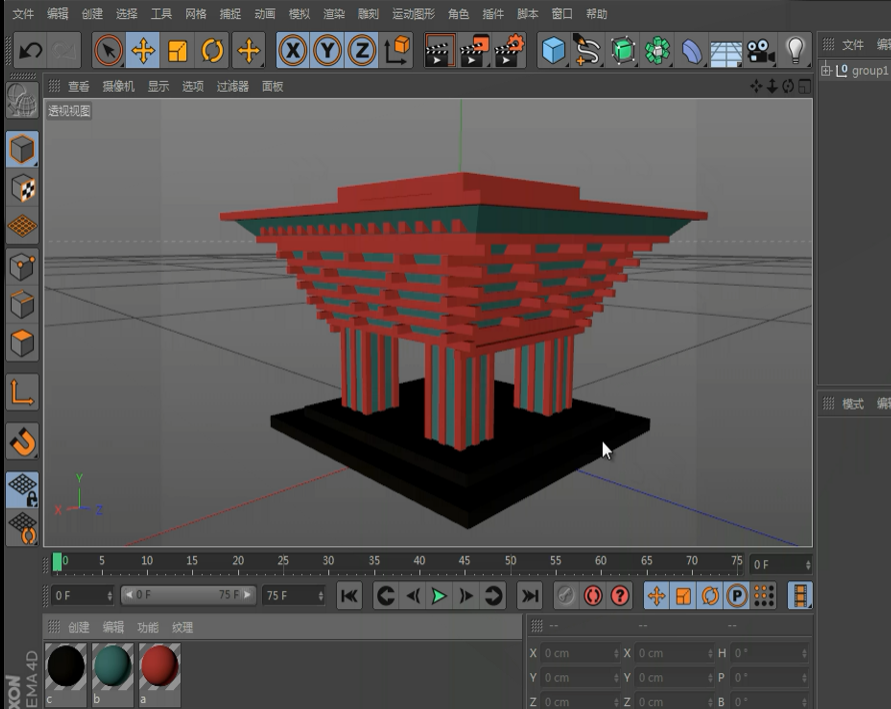Toggle Parameter keyframe recording P

(737, 596)
